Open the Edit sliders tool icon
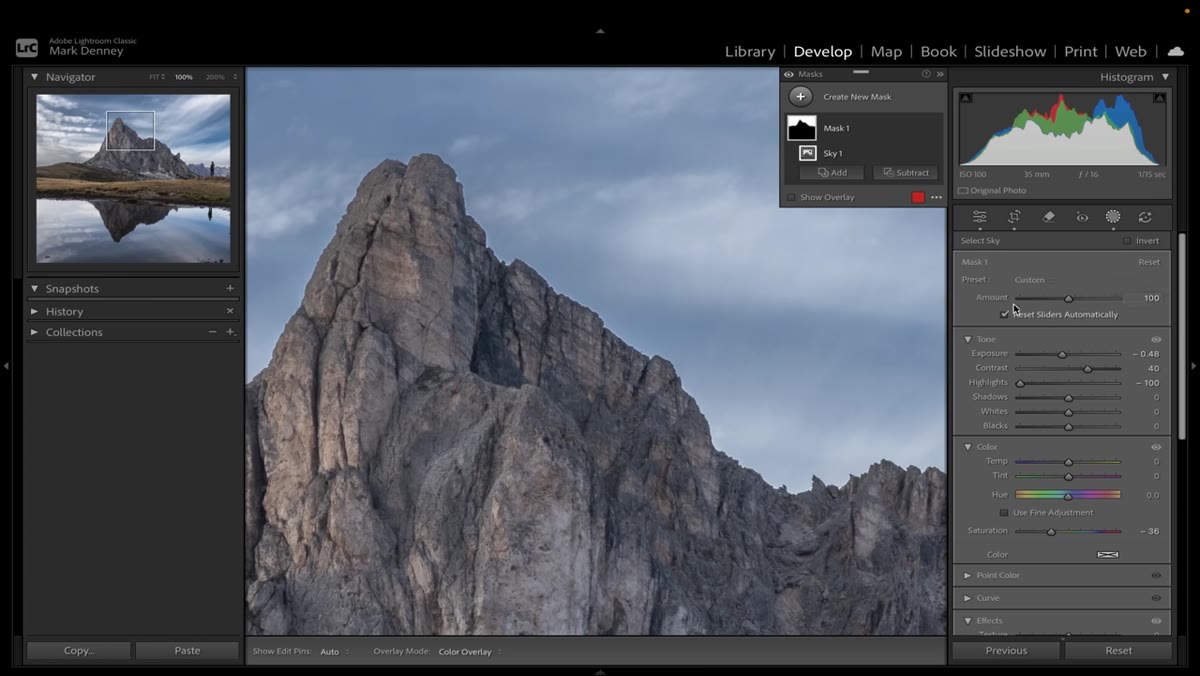 (x=979, y=217)
